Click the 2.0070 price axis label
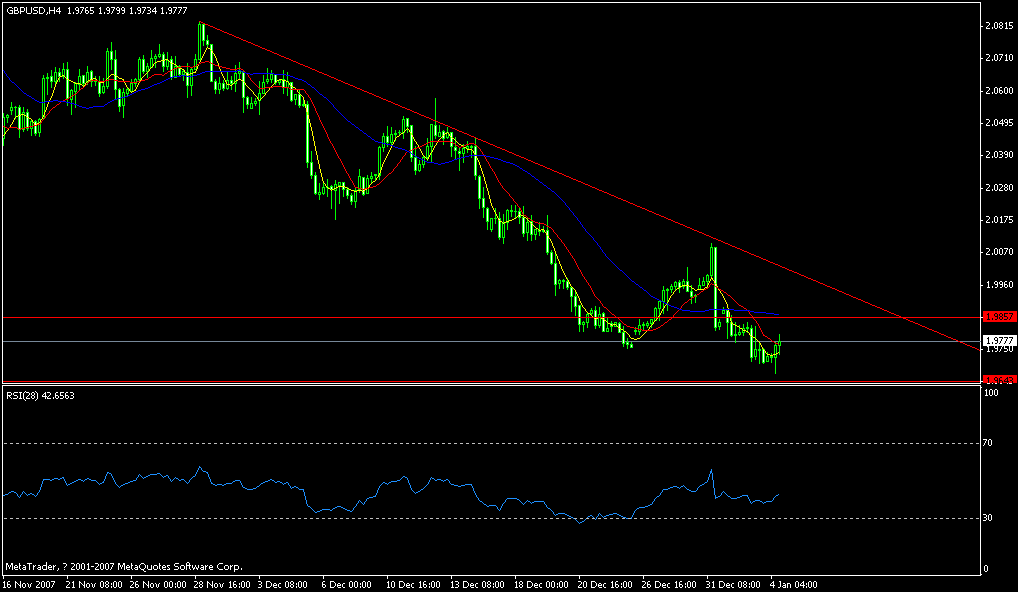This screenshot has height=592, width=1018. 999,252
